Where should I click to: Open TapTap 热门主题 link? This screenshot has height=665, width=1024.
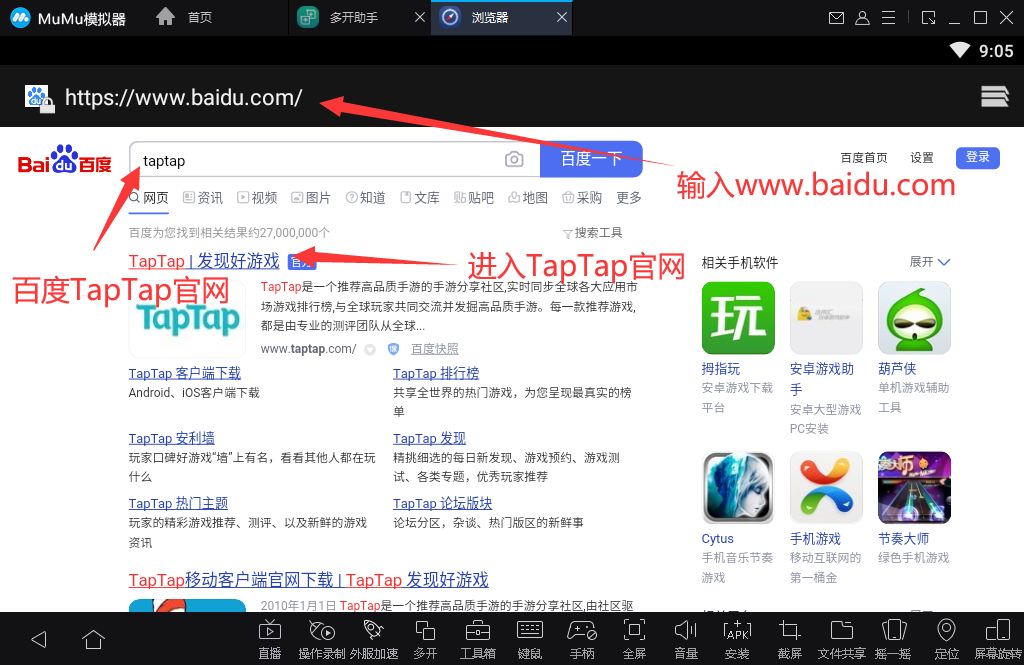point(178,503)
